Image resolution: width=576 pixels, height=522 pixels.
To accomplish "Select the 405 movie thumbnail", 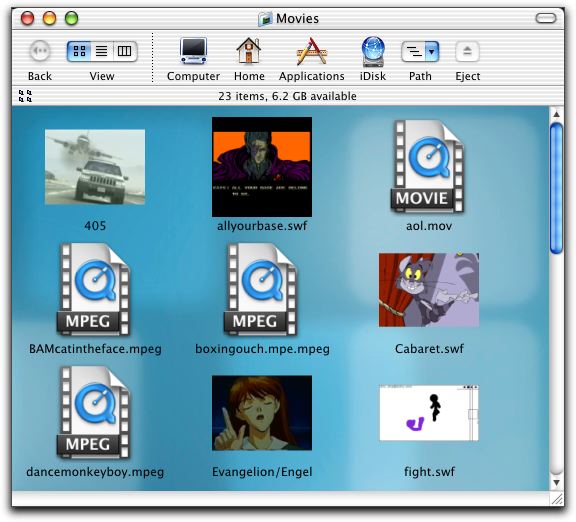I will point(95,166).
